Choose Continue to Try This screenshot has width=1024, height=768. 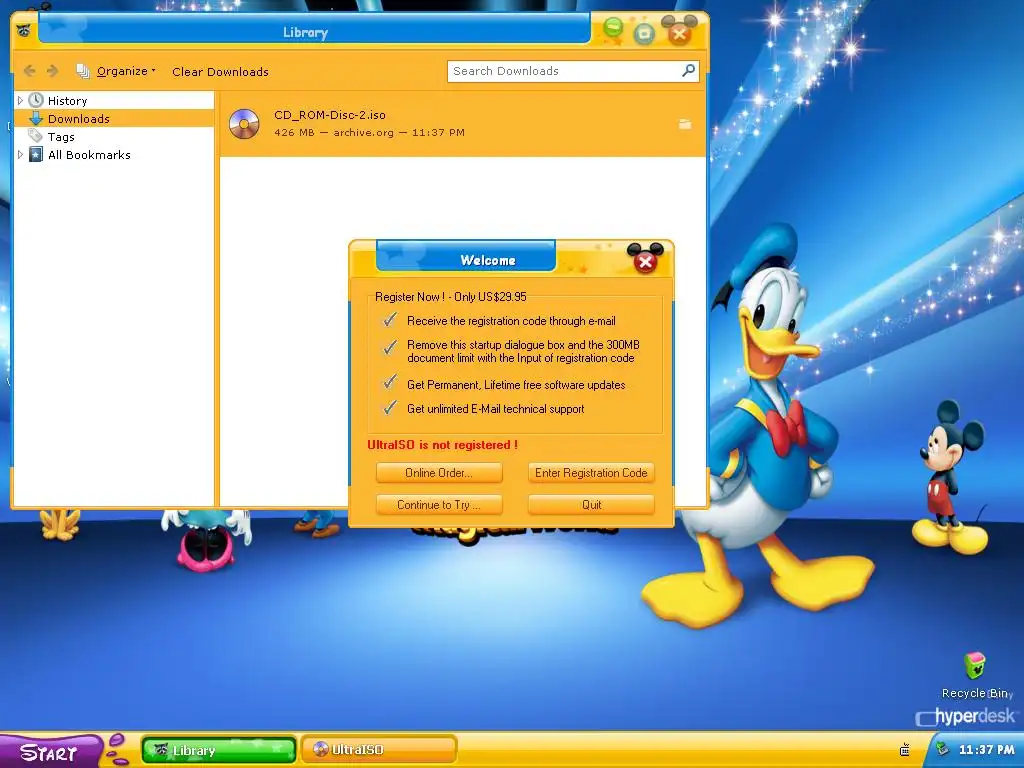[x=439, y=505]
